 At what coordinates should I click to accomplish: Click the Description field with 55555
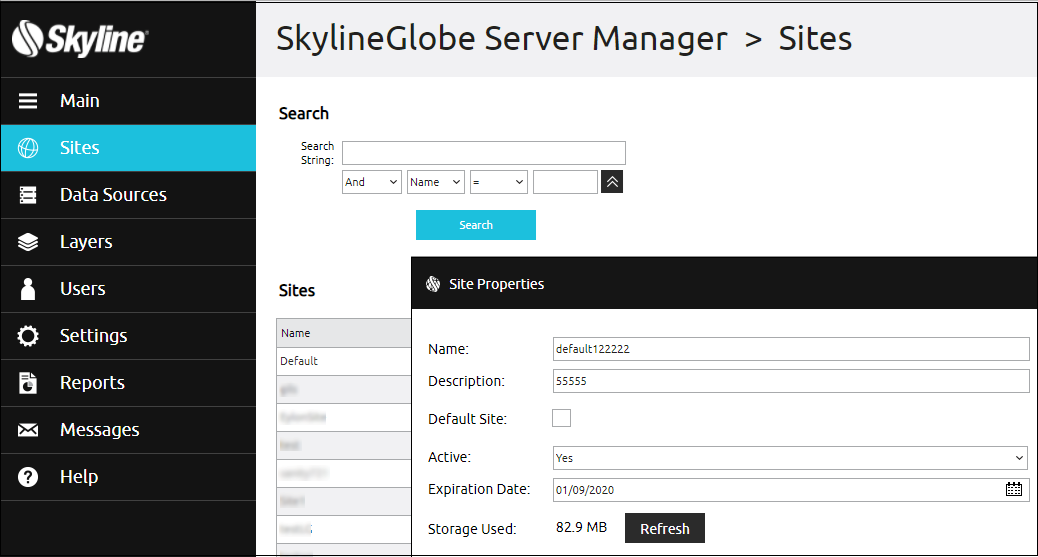pyautogui.click(x=790, y=381)
